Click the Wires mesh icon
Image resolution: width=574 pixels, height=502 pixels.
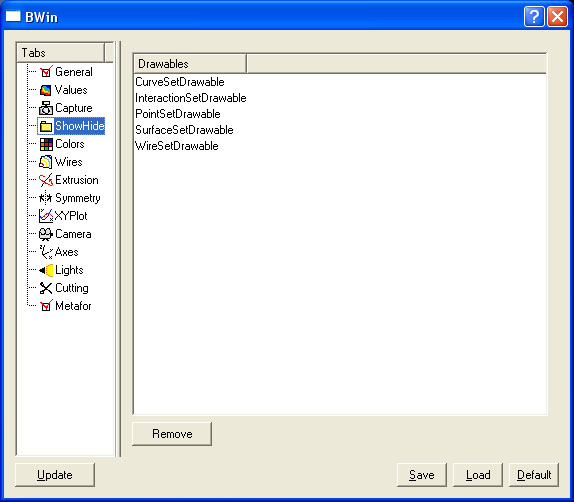[x=46, y=162]
